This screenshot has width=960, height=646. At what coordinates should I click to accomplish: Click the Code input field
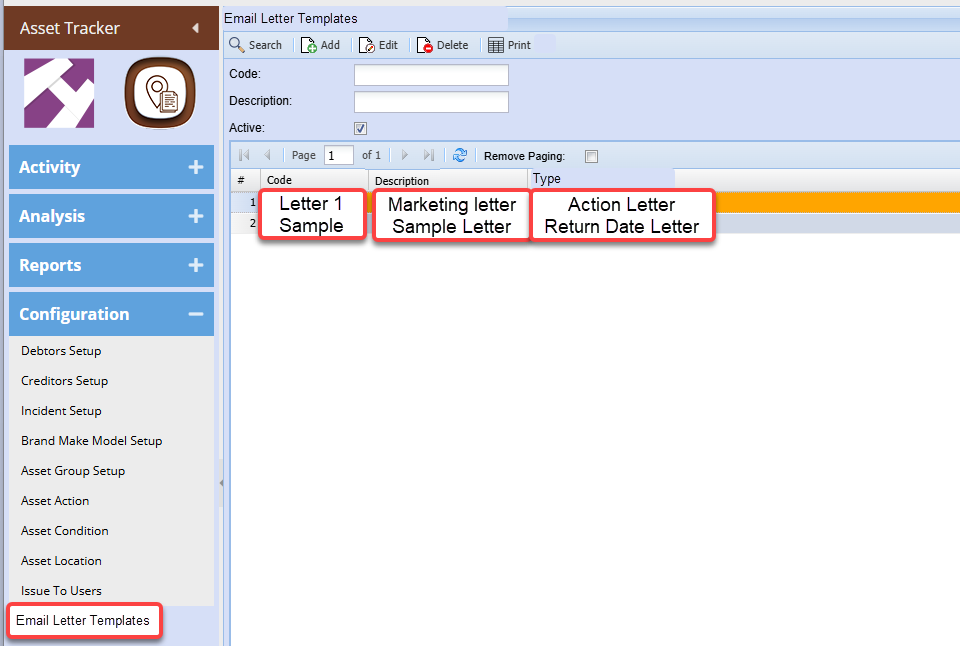point(431,75)
